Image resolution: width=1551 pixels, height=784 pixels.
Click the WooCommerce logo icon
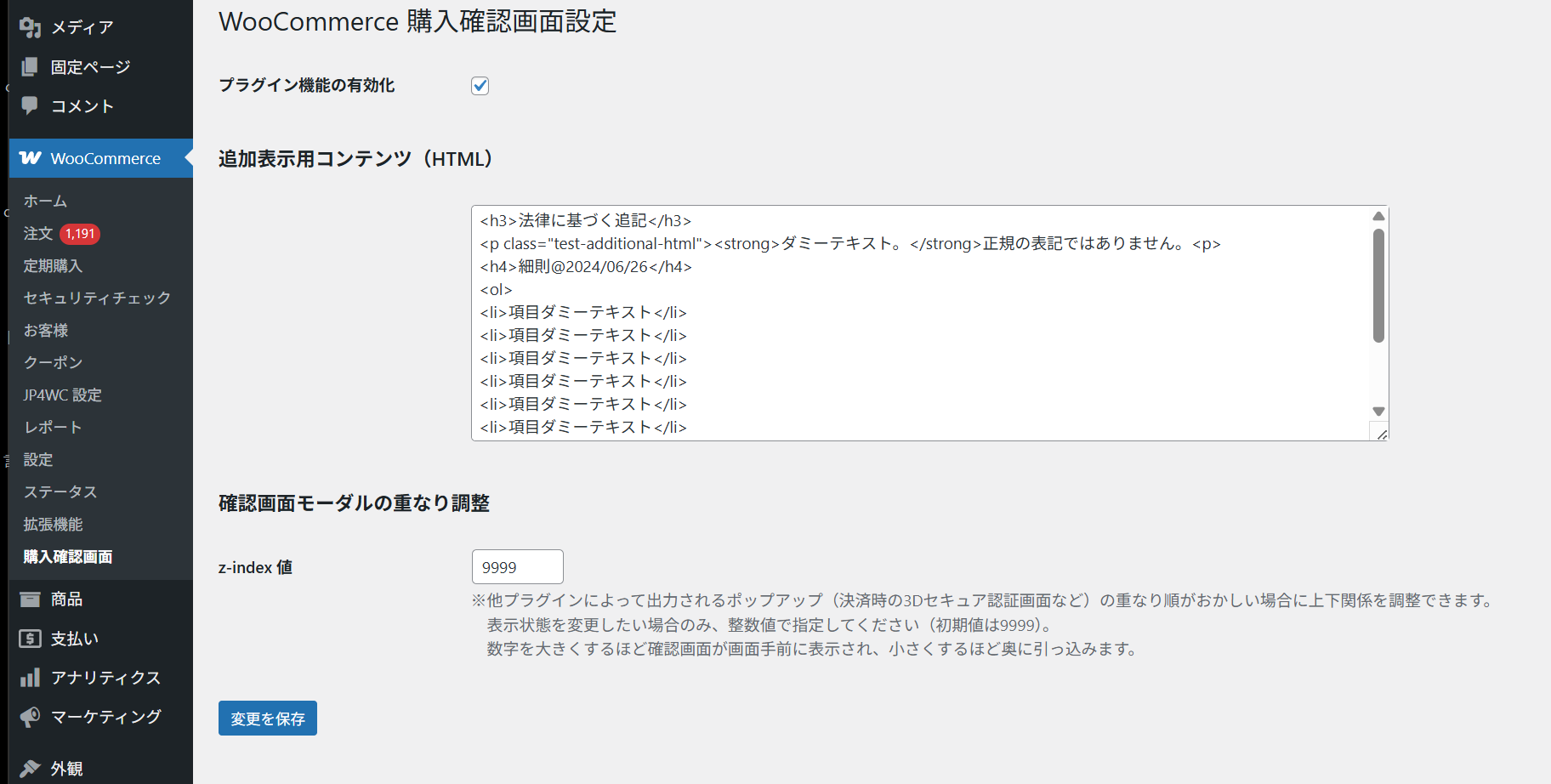point(31,158)
